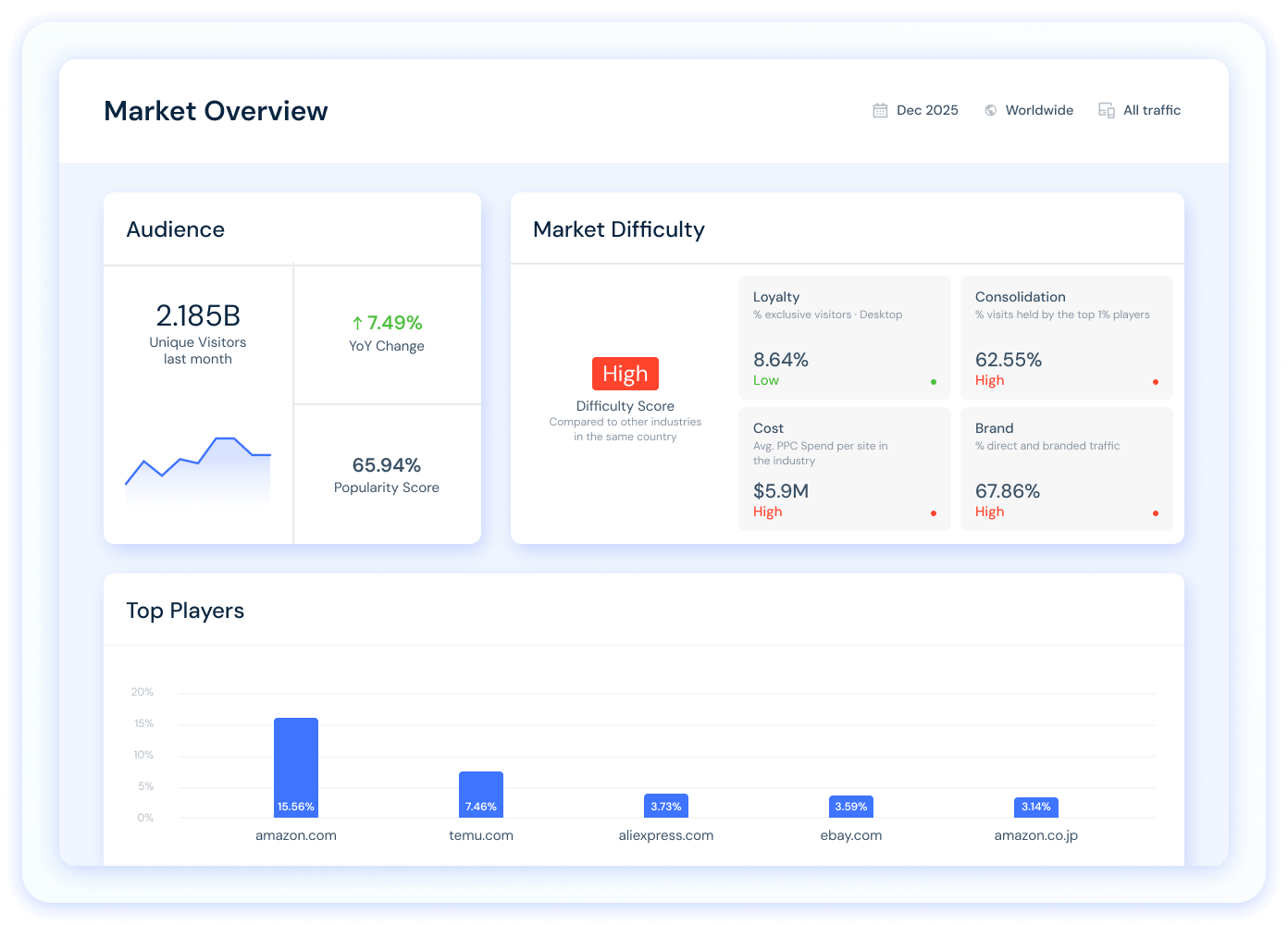
Task: Select the temu.com label
Action: pos(480,834)
